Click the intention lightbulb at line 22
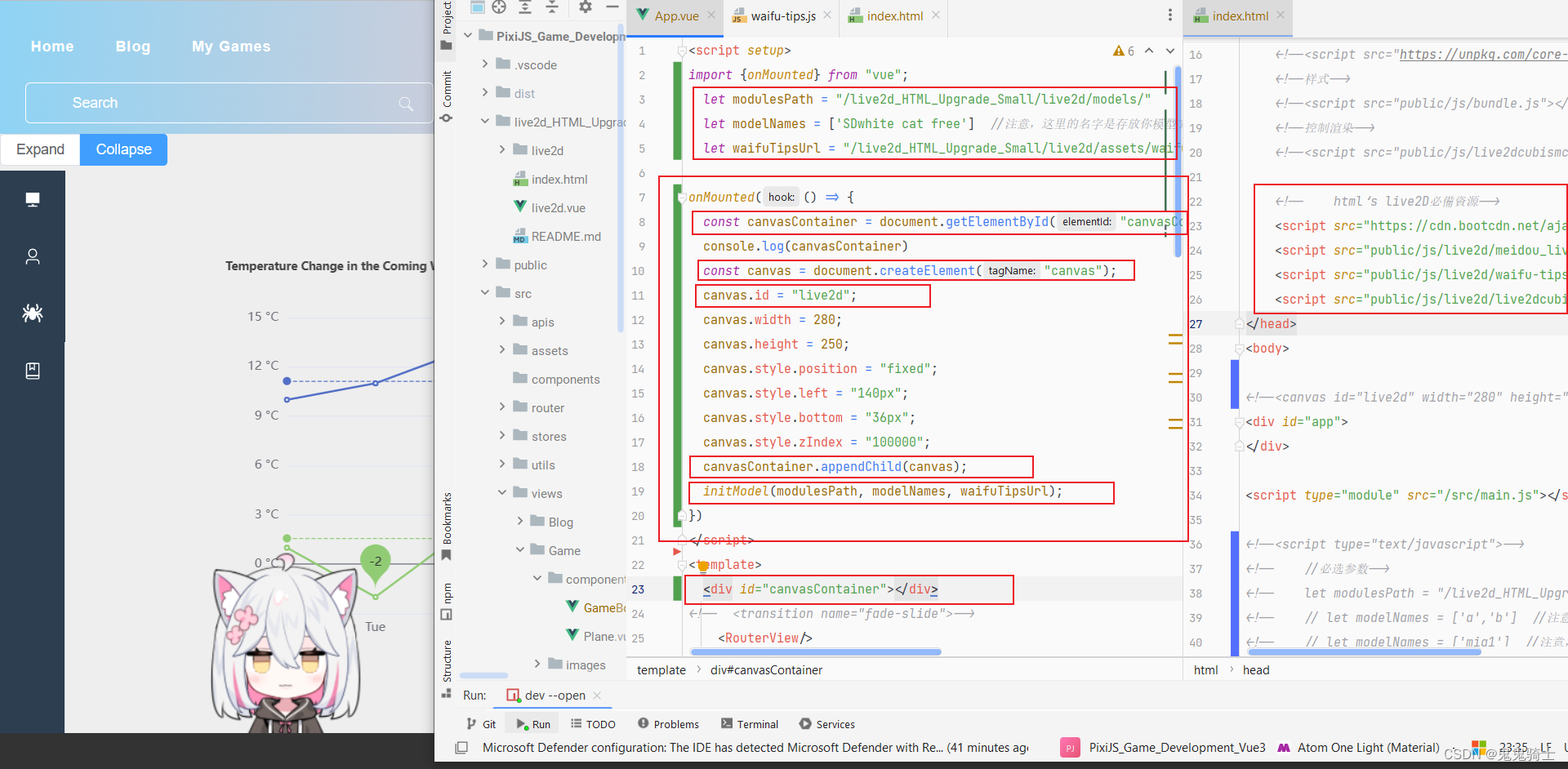Image resolution: width=1568 pixels, height=769 pixels. tap(702, 567)
